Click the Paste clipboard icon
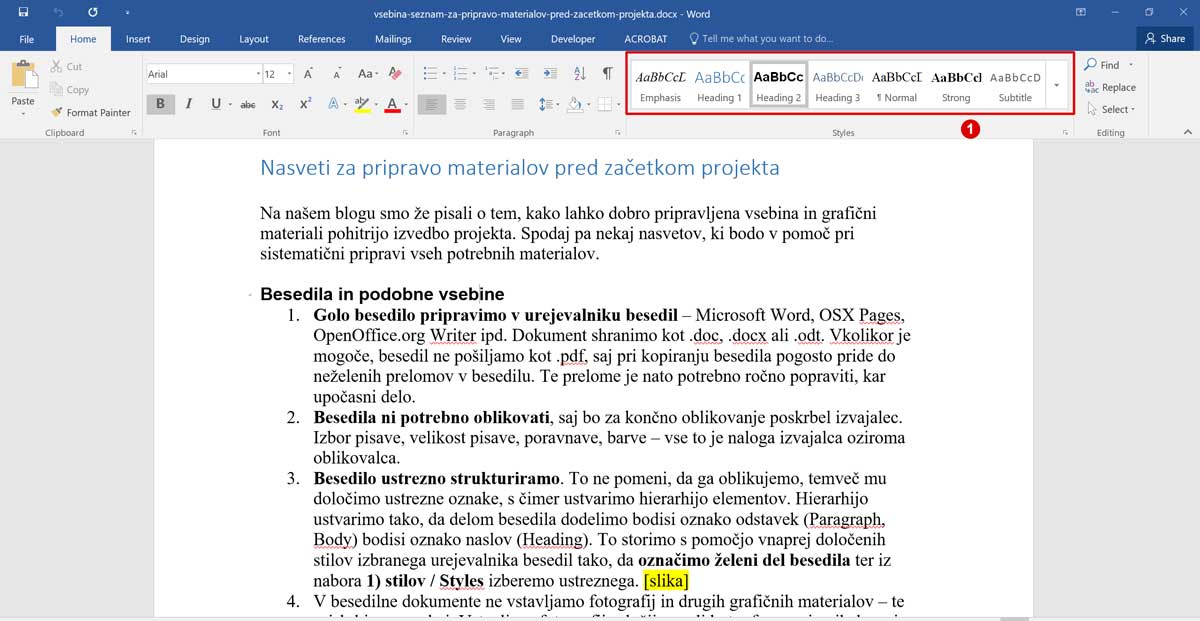 point(23,76)
